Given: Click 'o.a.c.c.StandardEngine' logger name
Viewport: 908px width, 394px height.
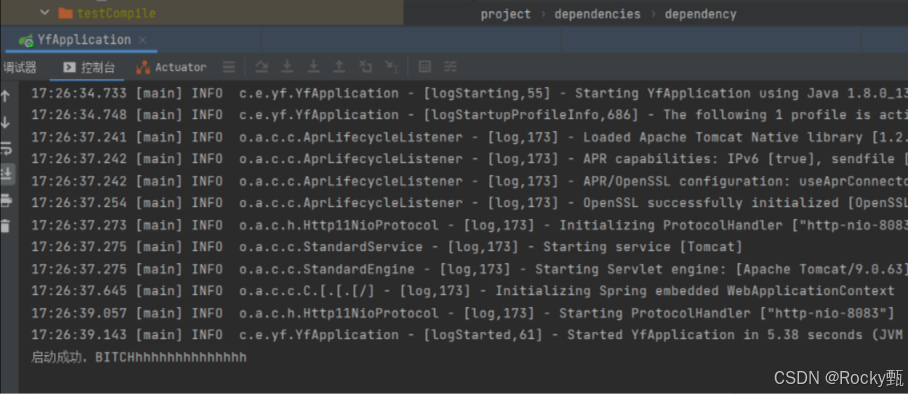Looking at the screenshot, I should (x=327, y=269).
